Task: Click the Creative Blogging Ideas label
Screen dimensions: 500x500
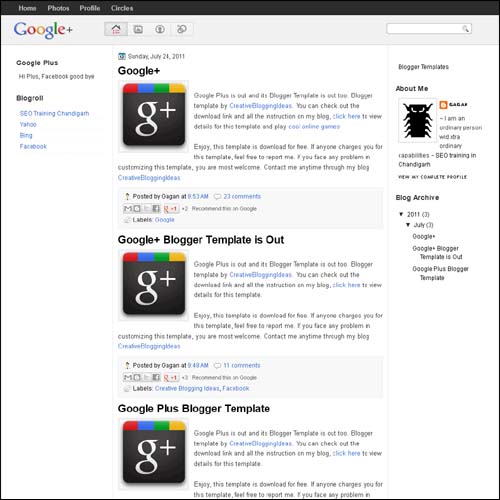Action: pos(187,388)
